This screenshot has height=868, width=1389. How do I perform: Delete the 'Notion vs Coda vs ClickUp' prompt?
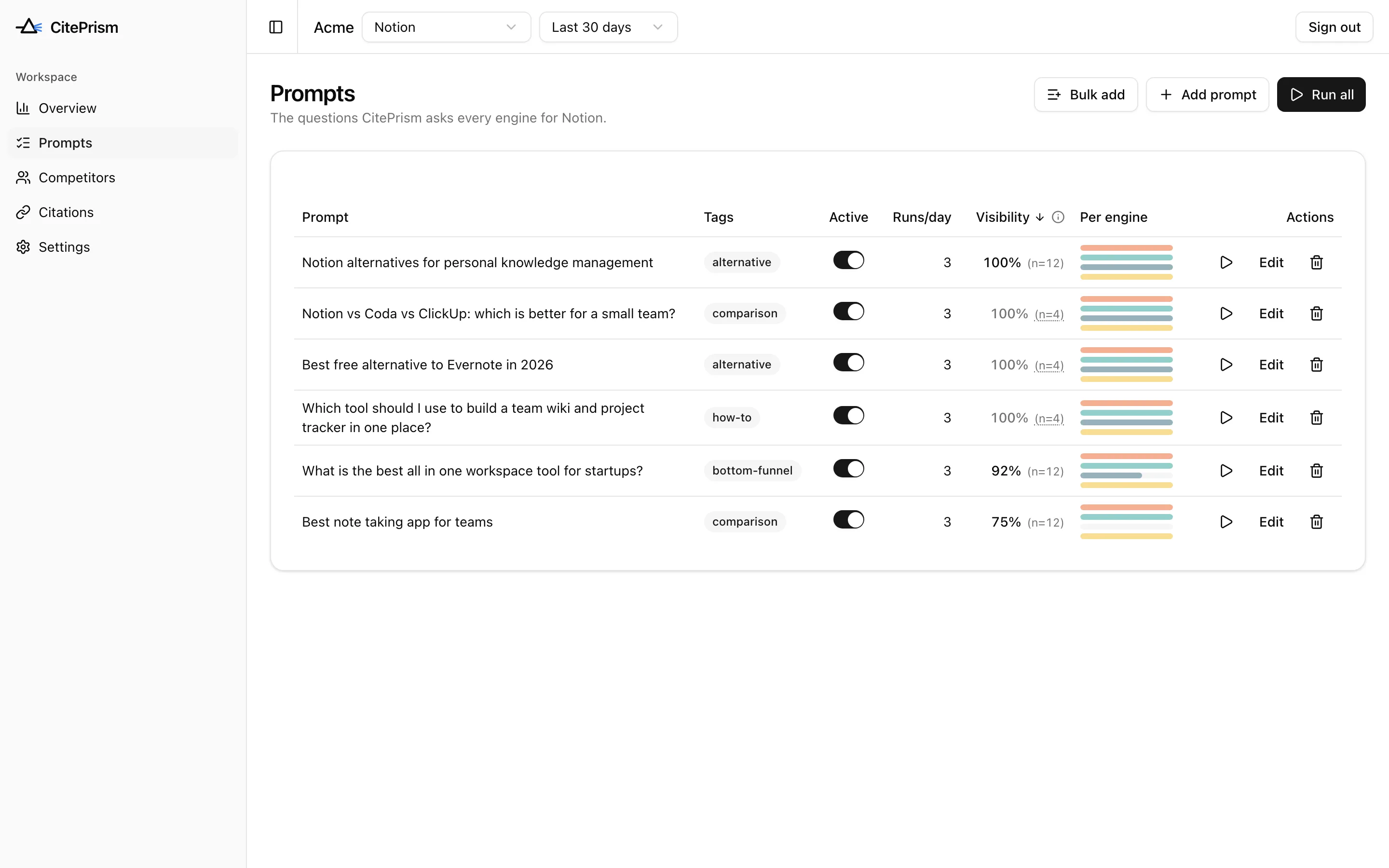click(x=1316, y=313)
